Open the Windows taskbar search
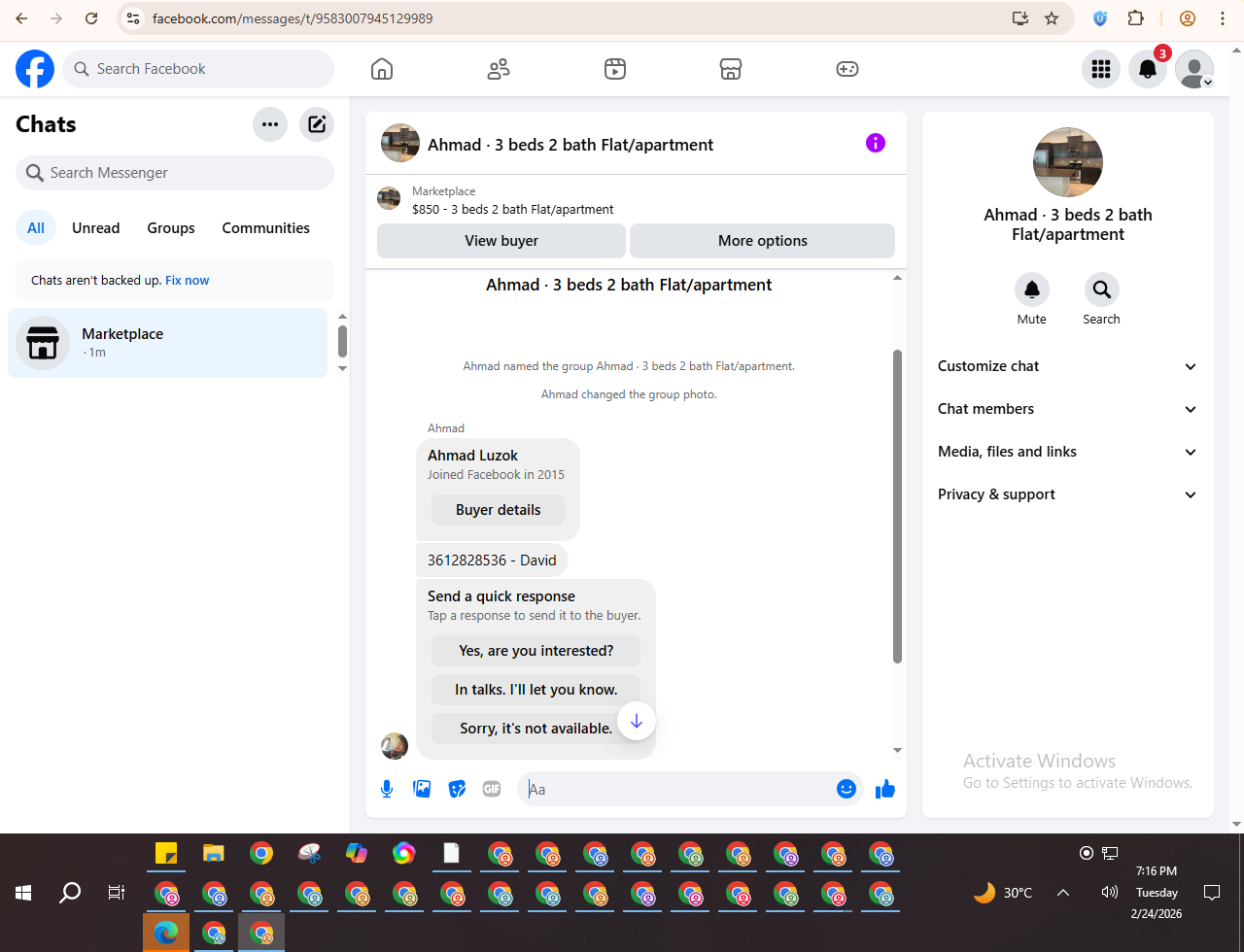The image size is (1244, 952). tap(70, 893)
